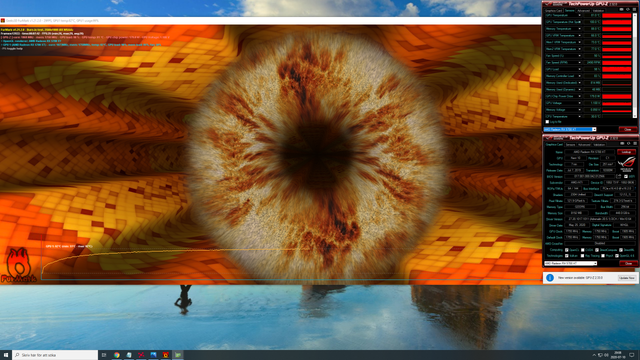The image size is (640, 360).
Task: Click the Update Now button
Action: pos(627,278)
